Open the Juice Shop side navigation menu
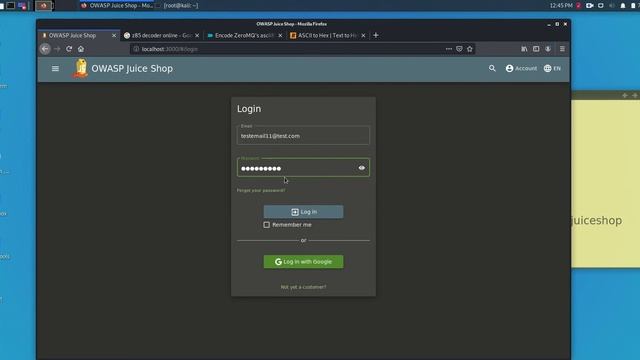 (x=55, y=69)
